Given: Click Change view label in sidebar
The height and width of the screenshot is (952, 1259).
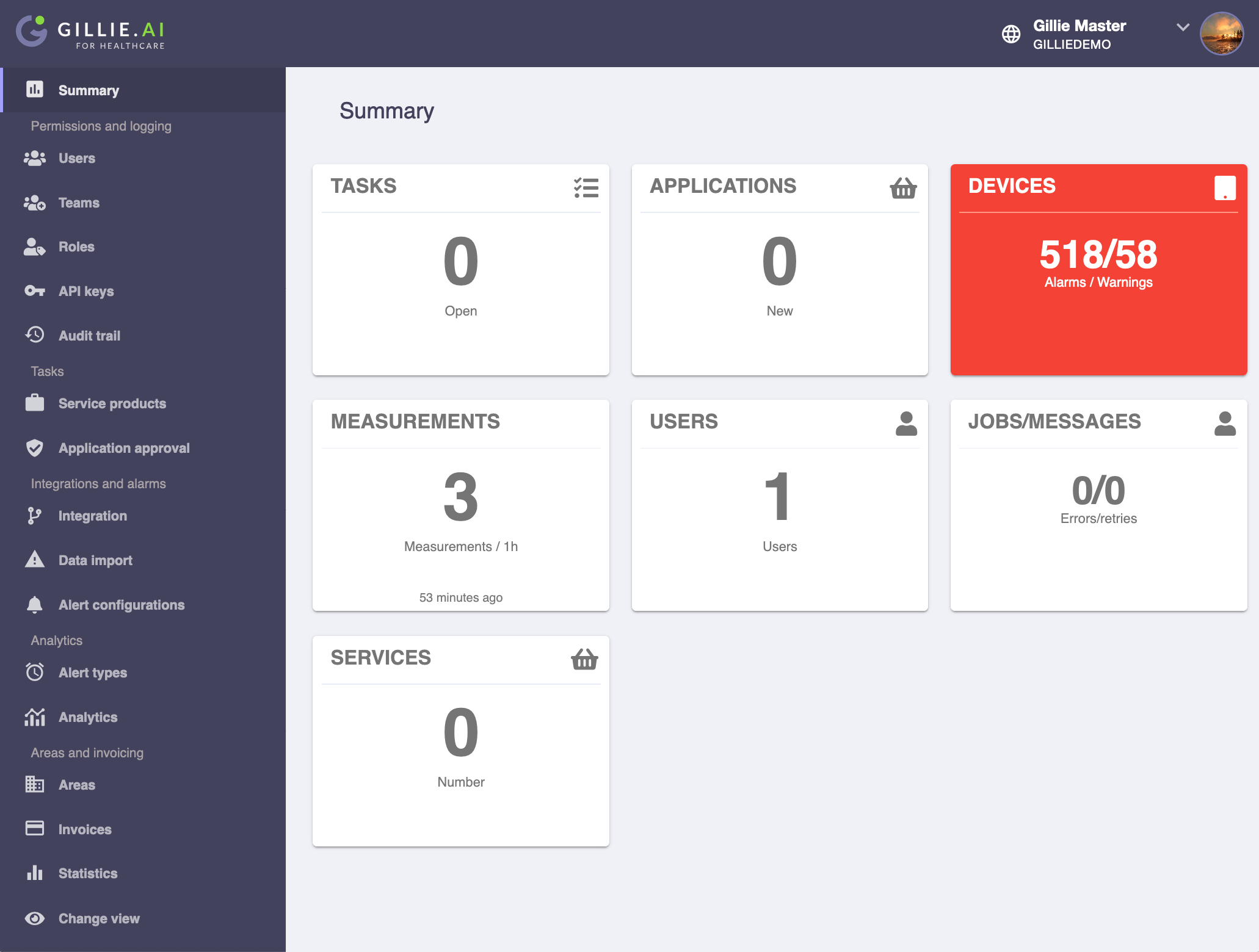Looking at the screenshot, I should 99,918.
